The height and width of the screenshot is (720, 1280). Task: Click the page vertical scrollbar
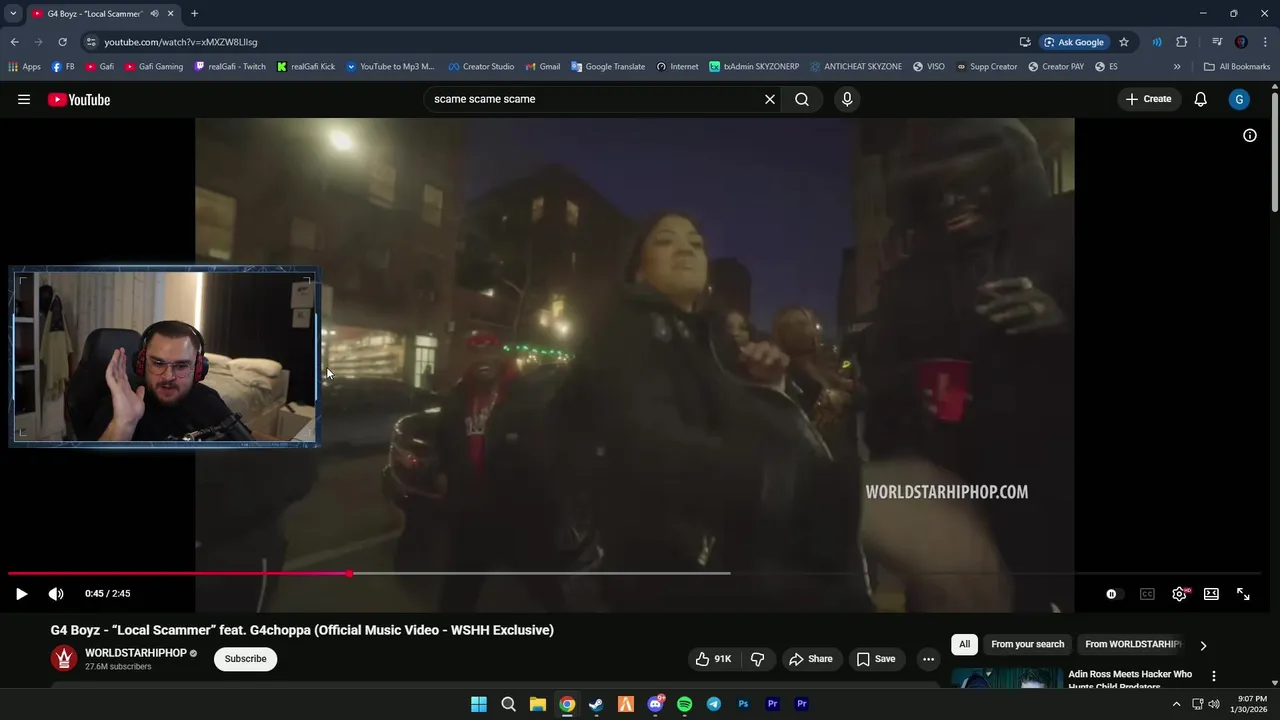point(1274,150)
